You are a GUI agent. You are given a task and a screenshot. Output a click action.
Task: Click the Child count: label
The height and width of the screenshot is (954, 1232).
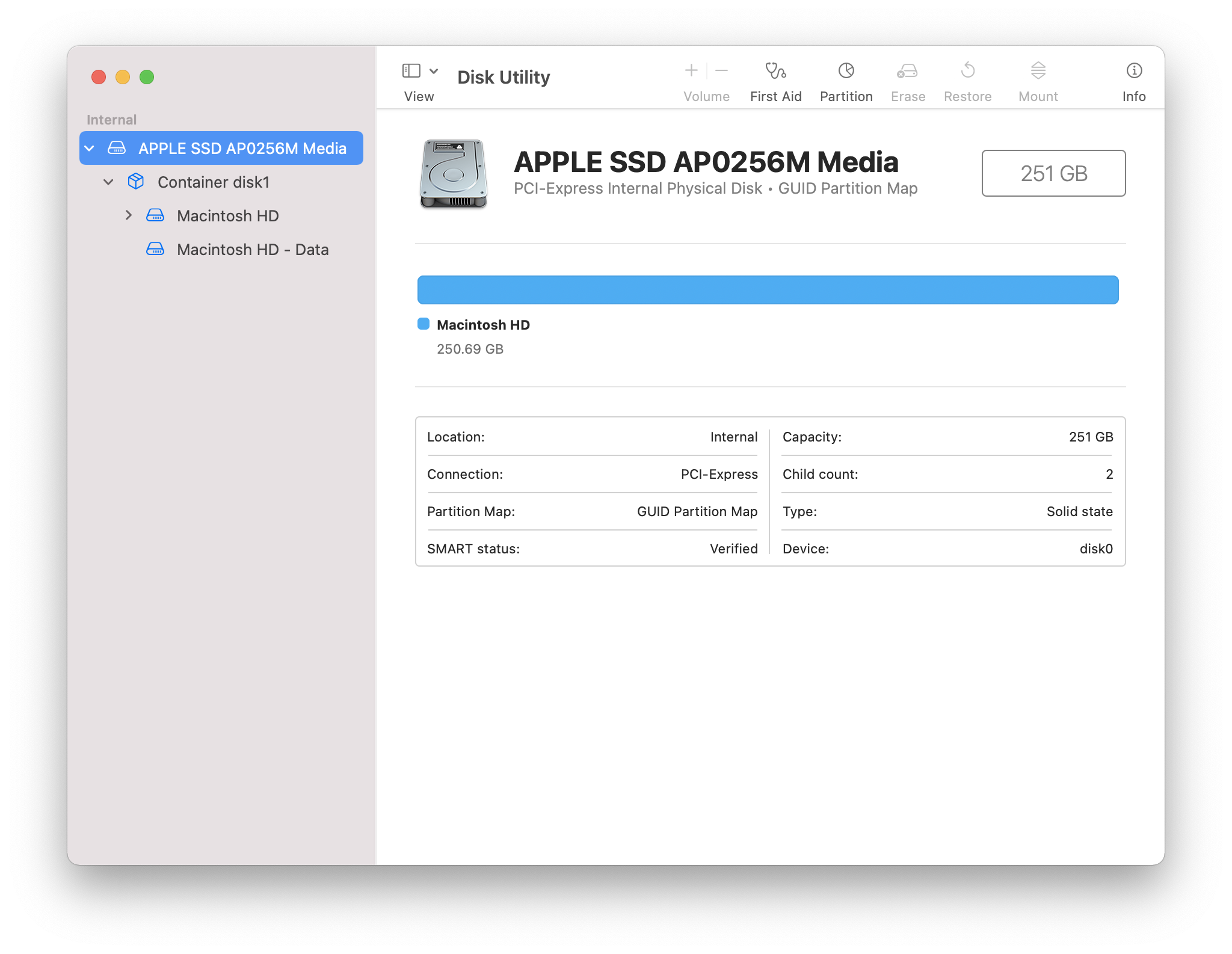(x=820, y=474)
